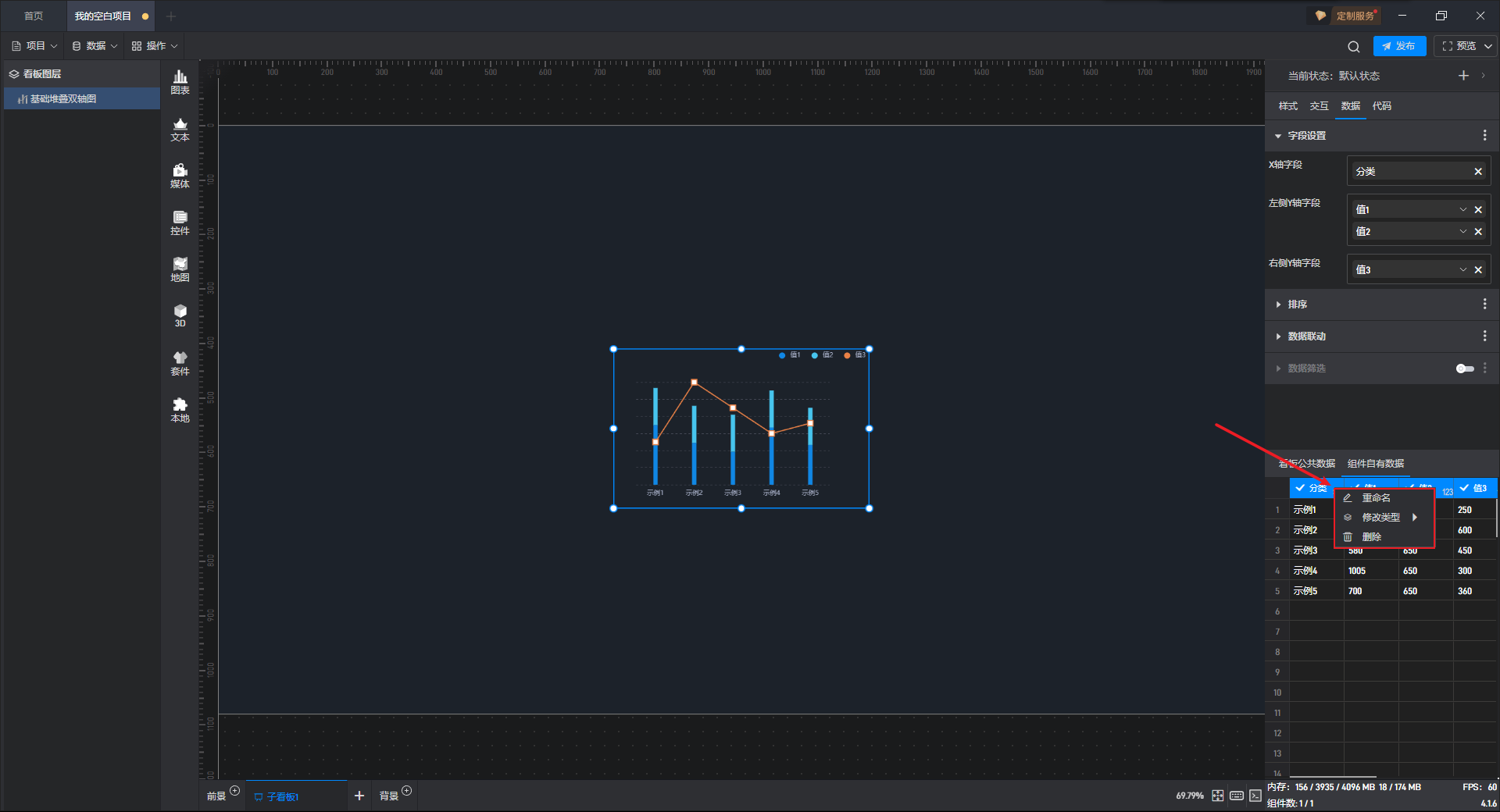Open the 地图 map components panel
The width and height of the screenshot is (1500, 812).
tap(180, 269)
